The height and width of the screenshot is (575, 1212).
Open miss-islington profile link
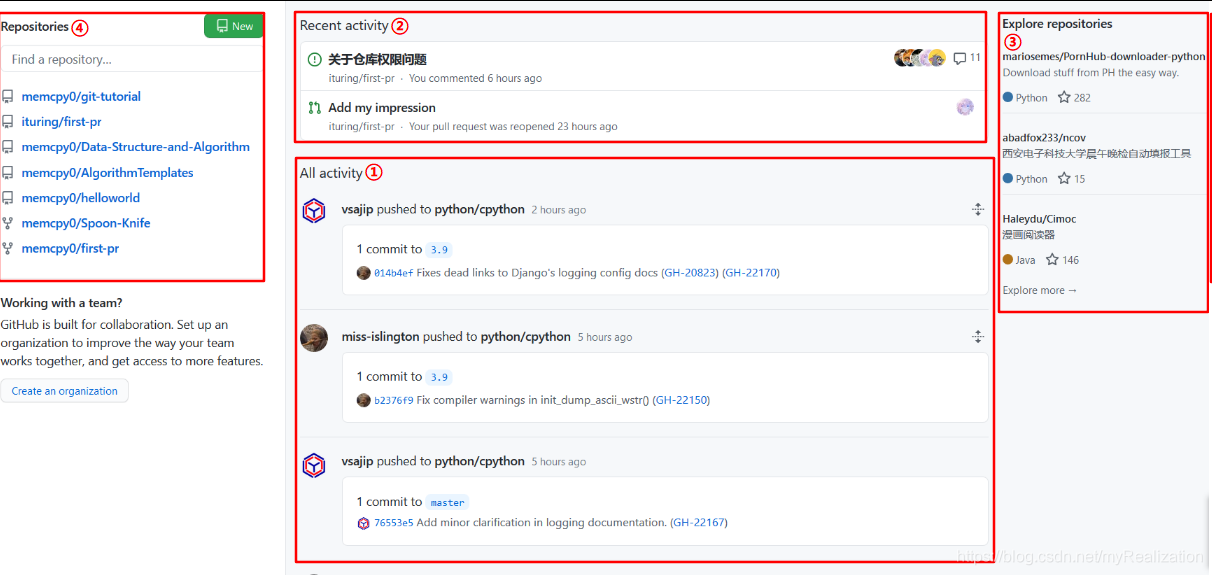381,336
